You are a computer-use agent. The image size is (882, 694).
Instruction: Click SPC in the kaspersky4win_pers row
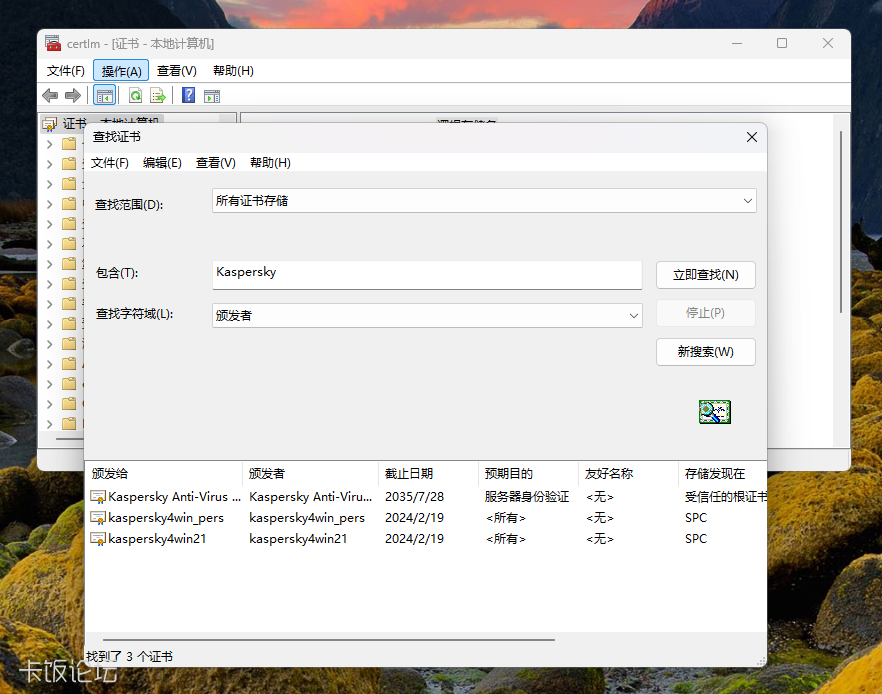696,518
